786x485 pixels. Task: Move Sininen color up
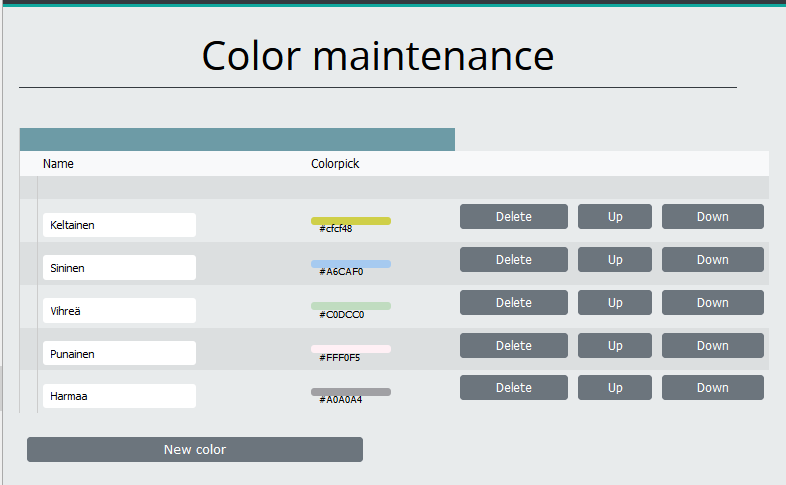pos(614,260)
